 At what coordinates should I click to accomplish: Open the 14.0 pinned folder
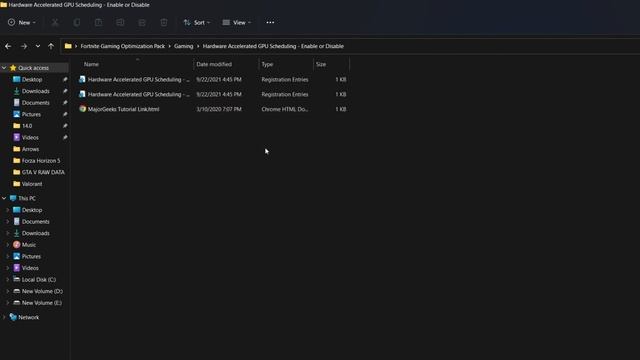coord(27,126)
